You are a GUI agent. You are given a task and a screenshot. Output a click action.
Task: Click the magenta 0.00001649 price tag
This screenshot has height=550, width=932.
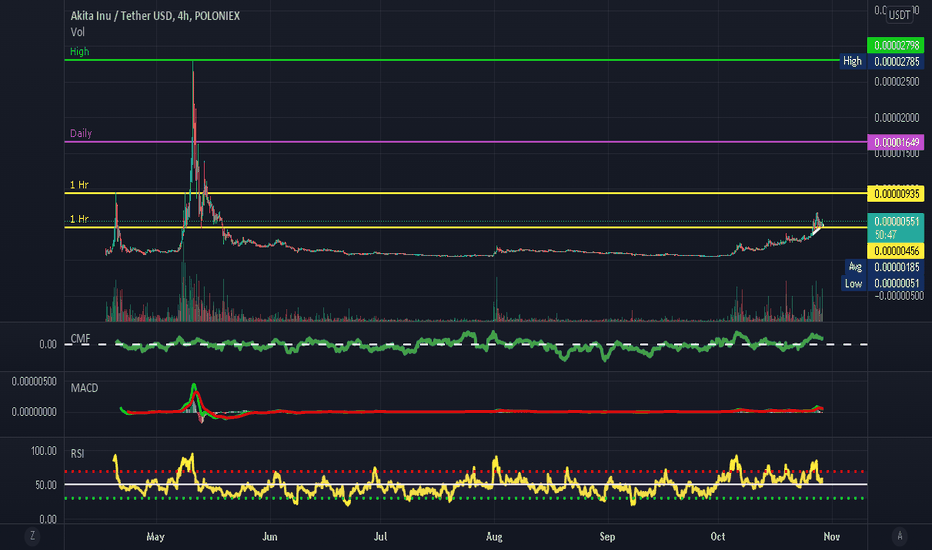[x=896, y=142]
